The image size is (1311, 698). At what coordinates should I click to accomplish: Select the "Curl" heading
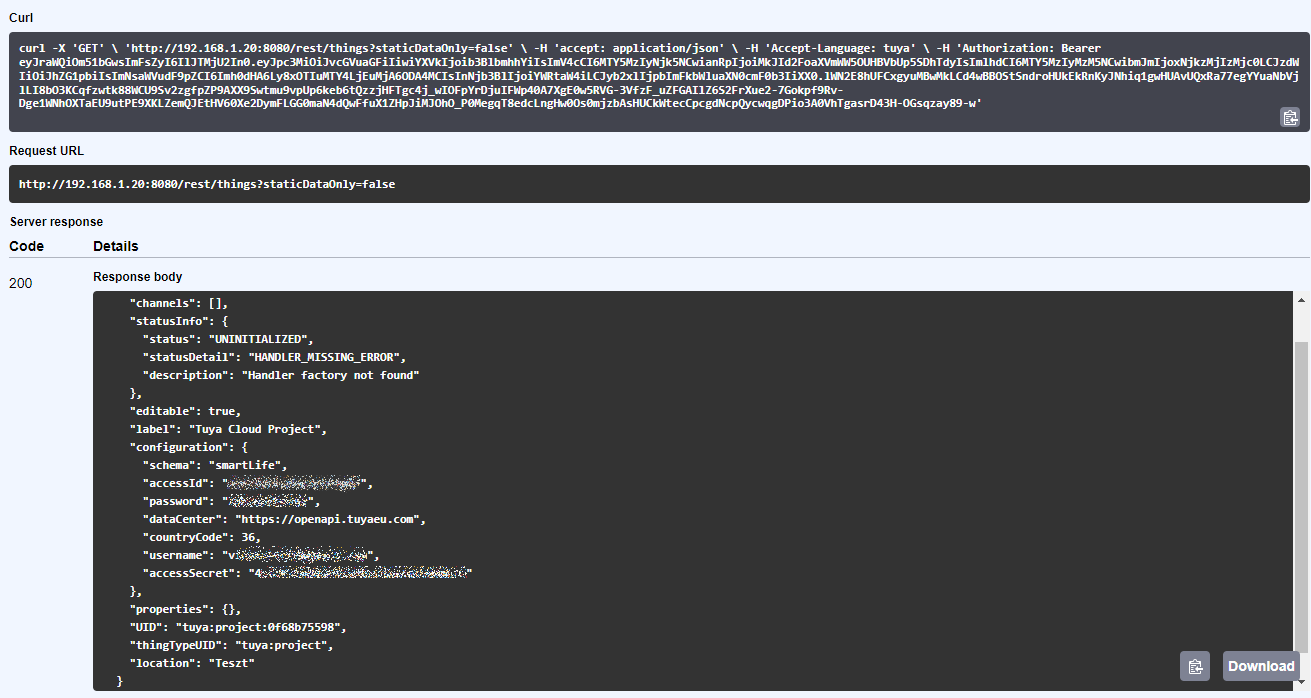coord(21,19)
